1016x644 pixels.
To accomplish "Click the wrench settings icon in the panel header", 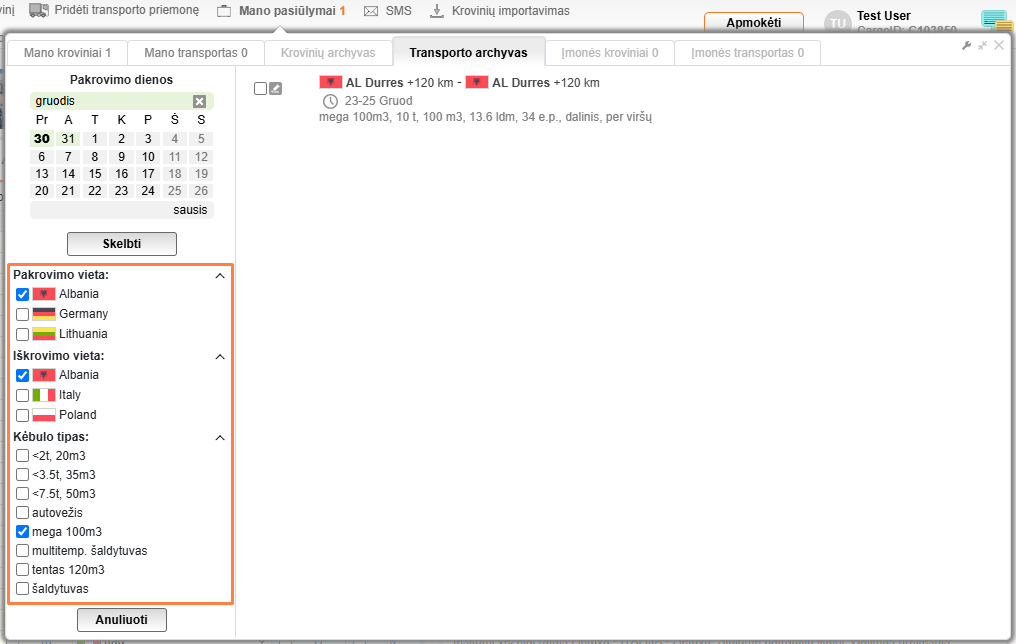I will click(x=966, y=46).
